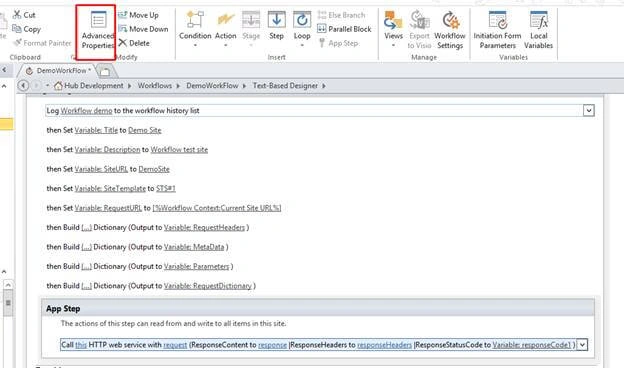Open the recent pages dropdown next to navigation arrows
This screenshot has height=368, width=624.
point(47,86)
